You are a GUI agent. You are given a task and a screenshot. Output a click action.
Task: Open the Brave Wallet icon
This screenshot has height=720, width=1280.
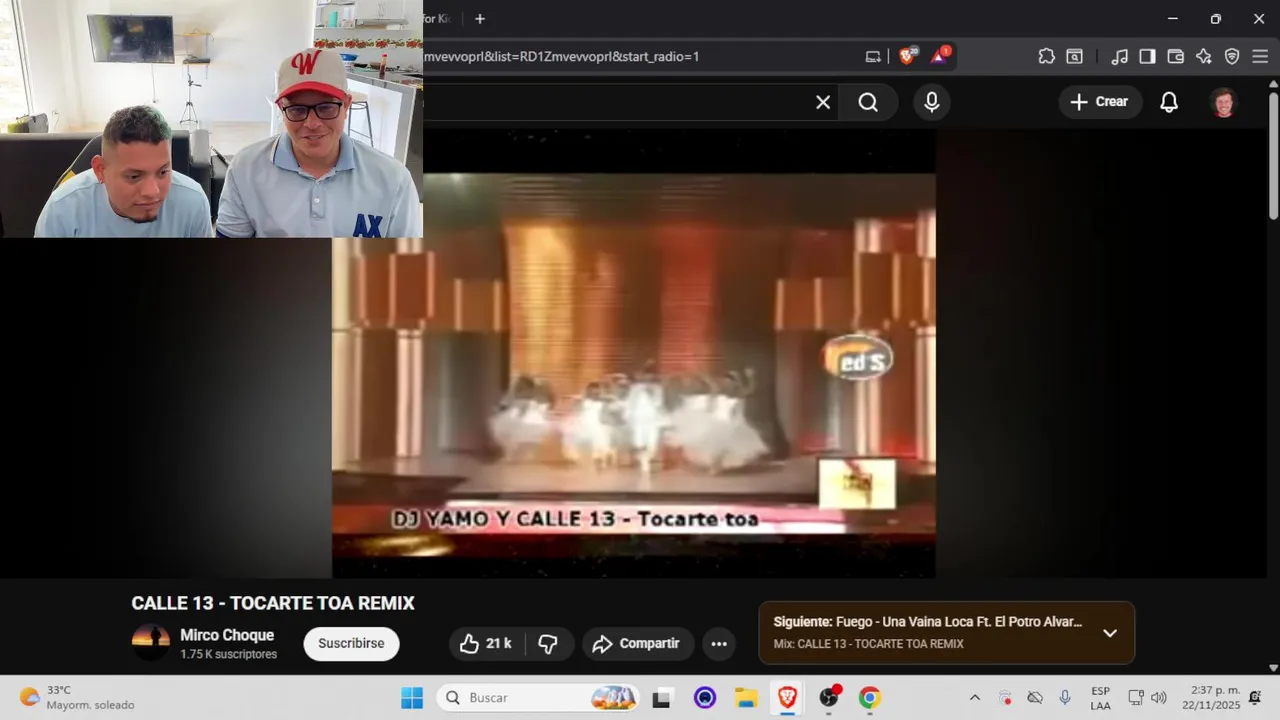(1175, 57)
